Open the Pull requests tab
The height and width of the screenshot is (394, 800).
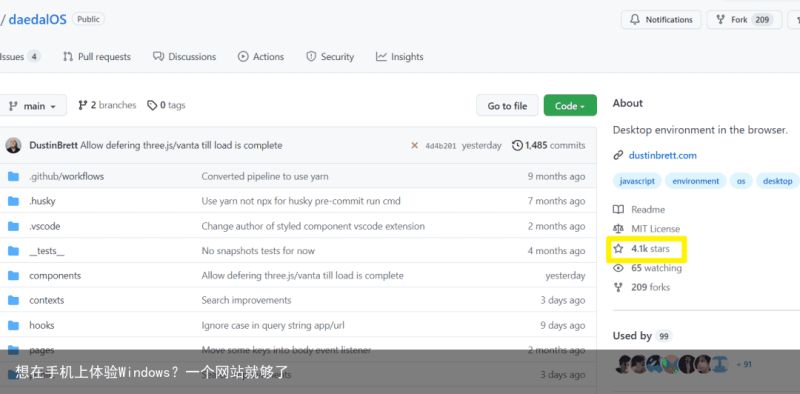[97, 57]
